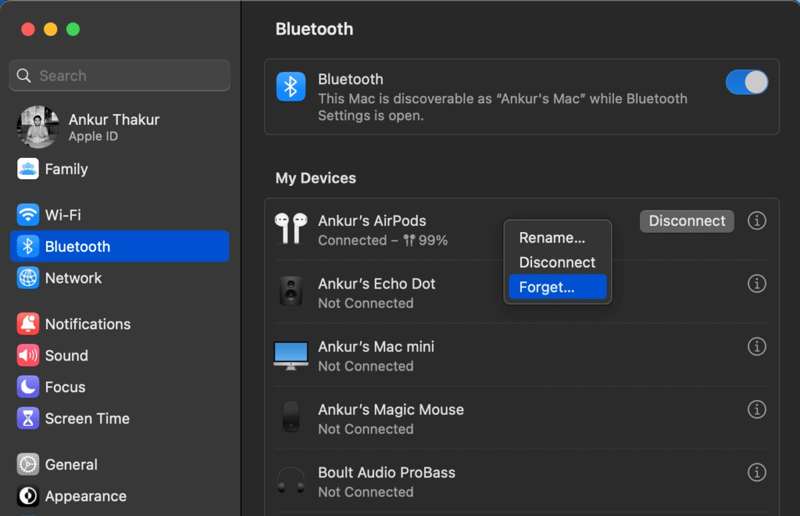Click Boult Audio ProBass headphones icon
Image resolution: width=800 pixels, height=516 pixels.
click(291, 481)
